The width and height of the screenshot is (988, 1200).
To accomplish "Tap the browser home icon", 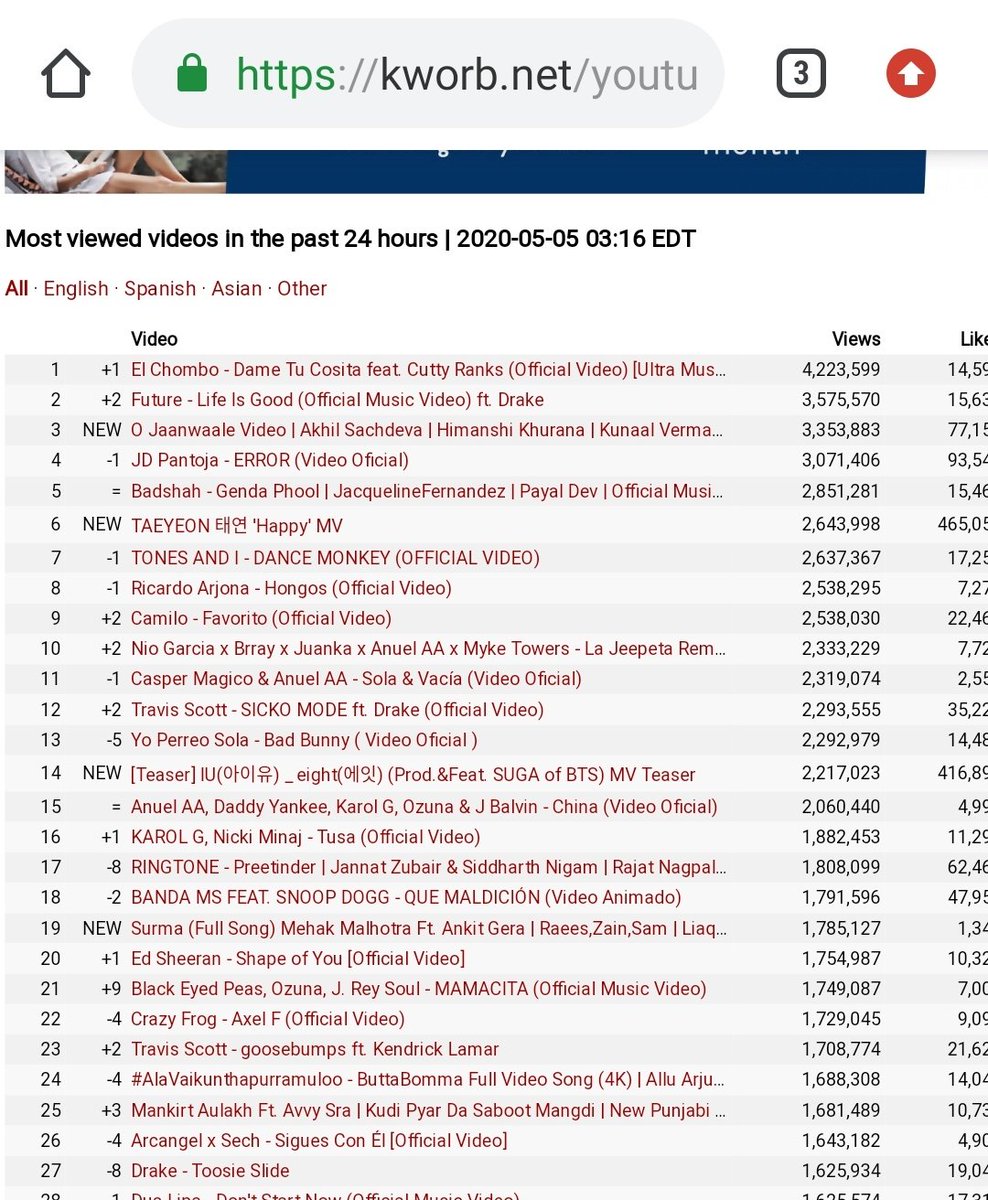I will (x=66, y=74).
